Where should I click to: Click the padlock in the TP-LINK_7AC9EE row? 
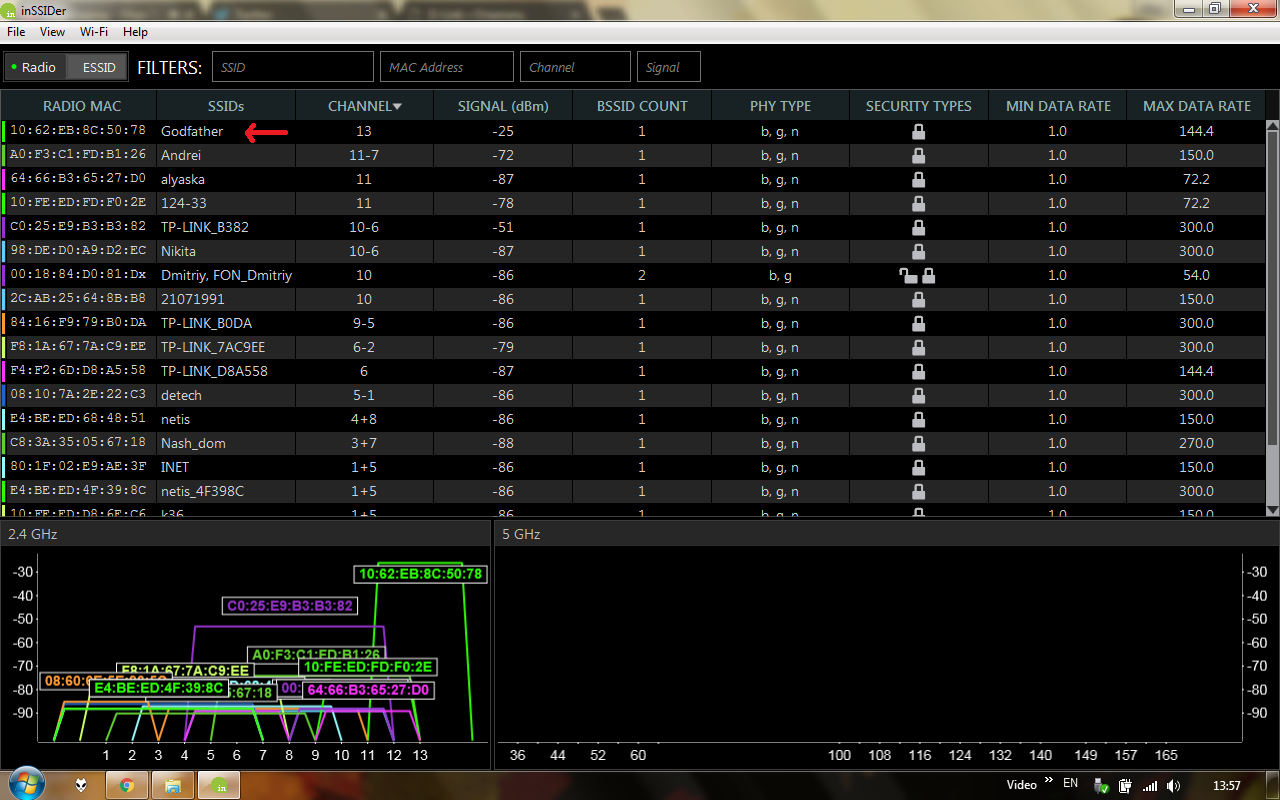coord(918,347)
